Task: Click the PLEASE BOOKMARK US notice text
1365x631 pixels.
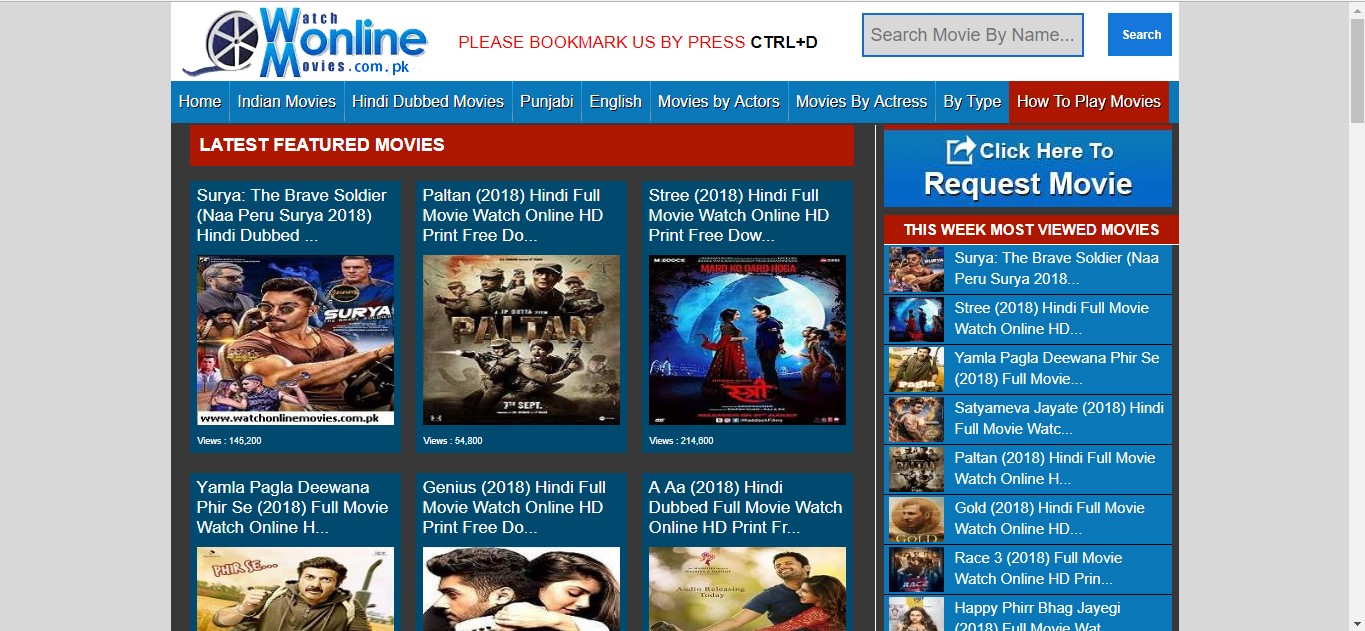Action: (x=638, y=42)
